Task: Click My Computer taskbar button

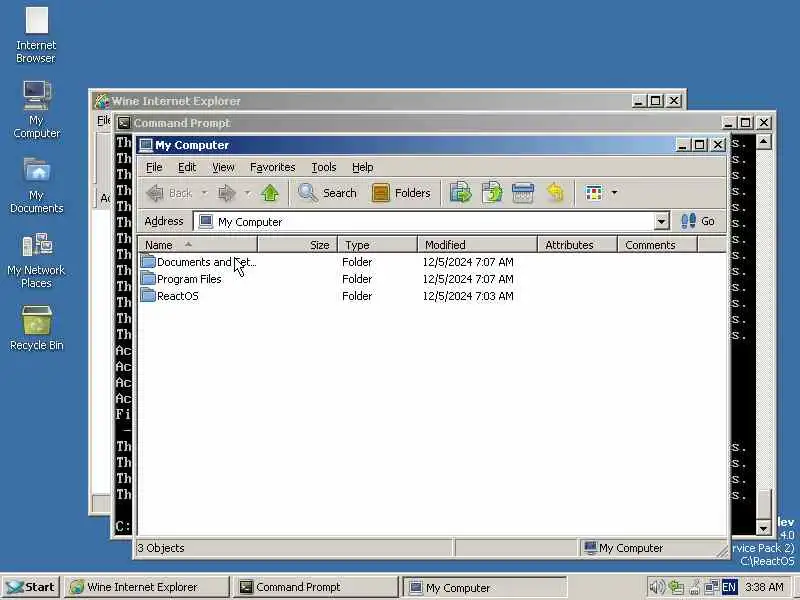Action: (x=484, y=587)
